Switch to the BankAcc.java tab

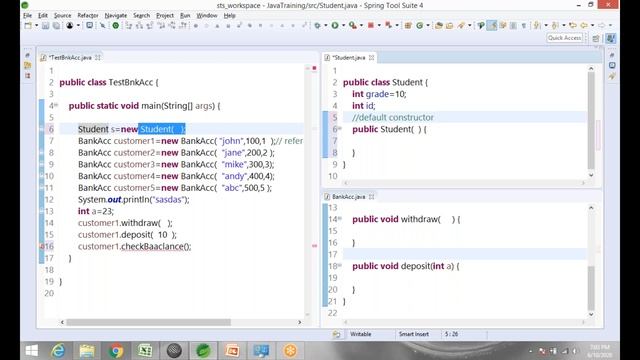(x=348, y=197)
